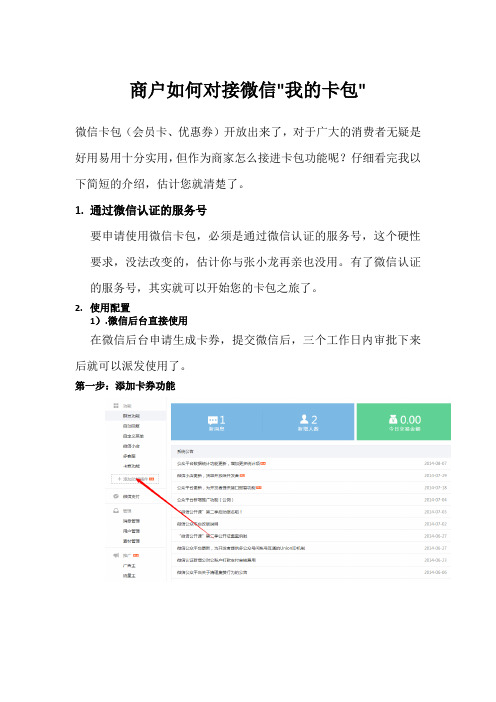Click the 功能 grid icon in sidebar
Viewport: 496px width, 702px height.
tap(116, 406)
